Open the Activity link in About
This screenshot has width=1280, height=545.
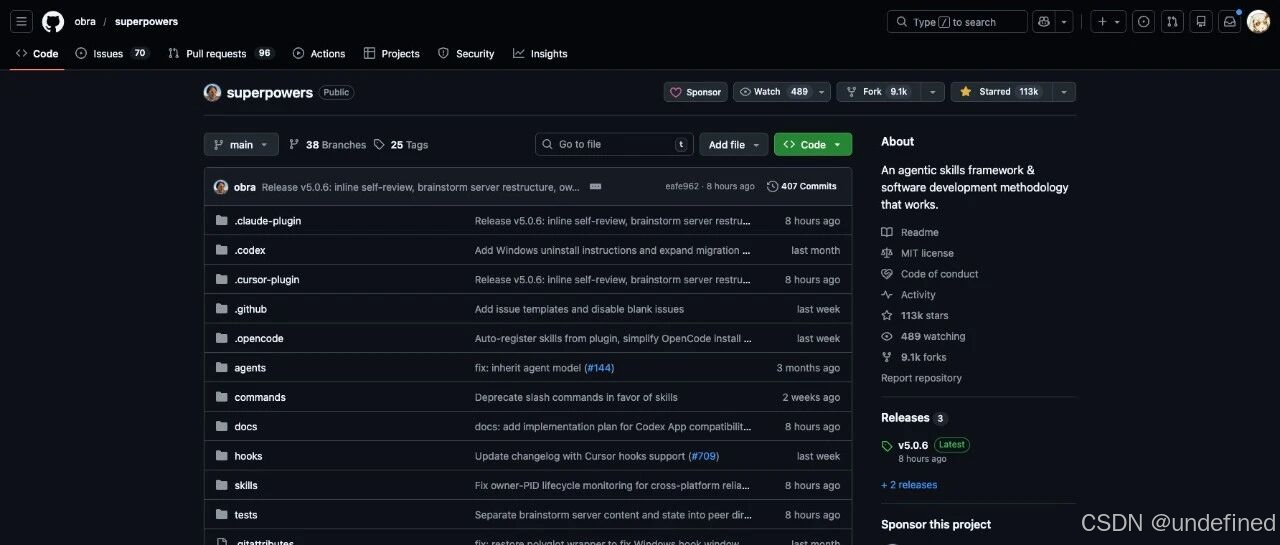[908, 295]
